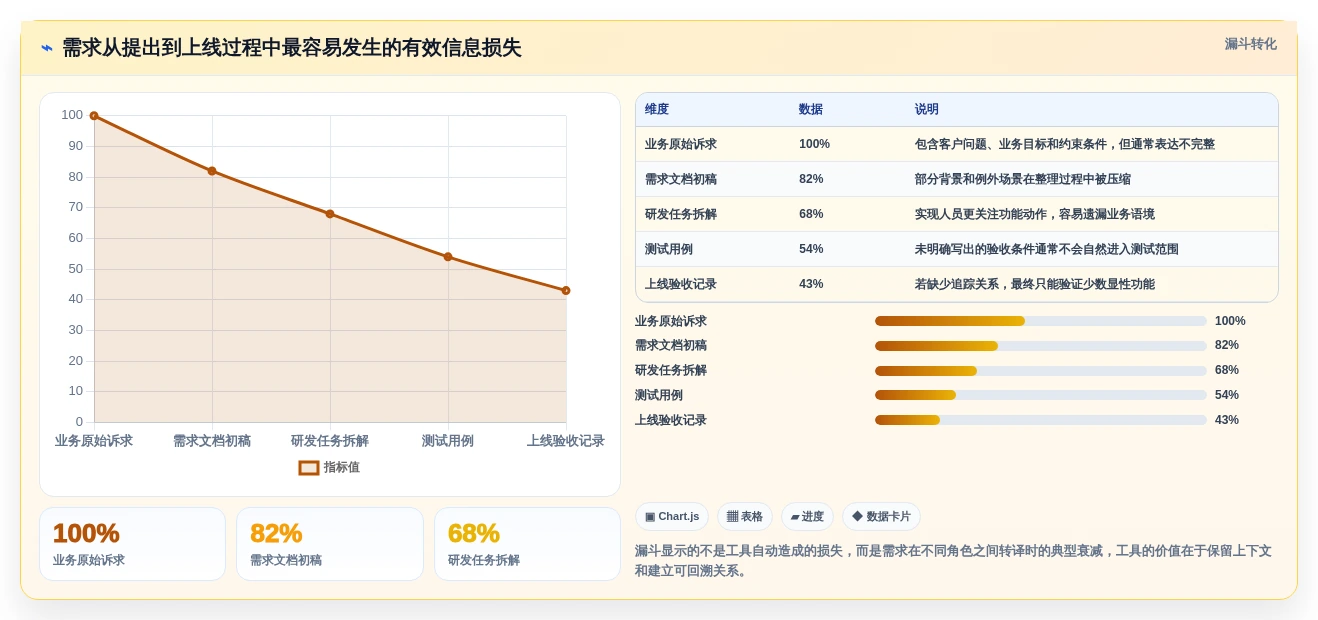Viewport: 1318px width, 620px height.
Task: Select the 测试用例 table row cell
Action: tap(669, 249)
